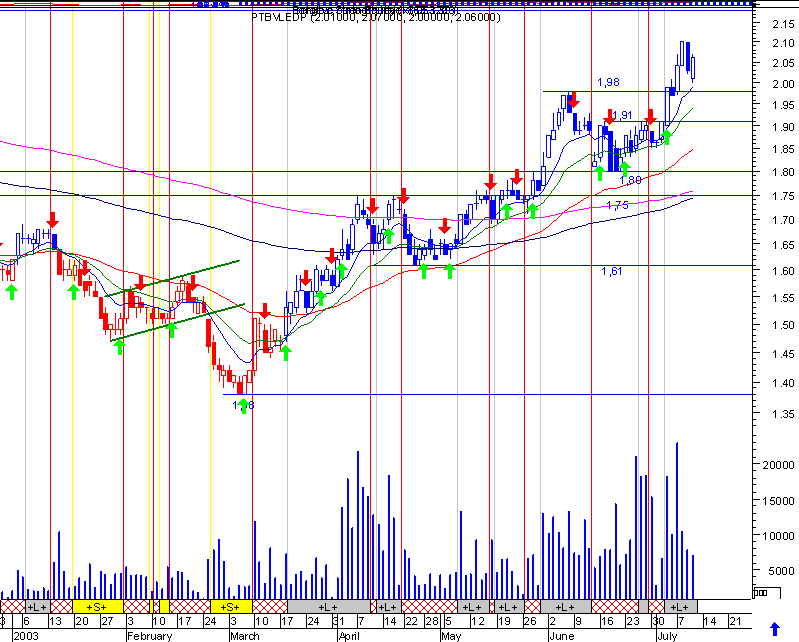Select the yellow +S+ segment above March 3
The width and height of the screenshot is (799, 642).
[x=231, y=607]
